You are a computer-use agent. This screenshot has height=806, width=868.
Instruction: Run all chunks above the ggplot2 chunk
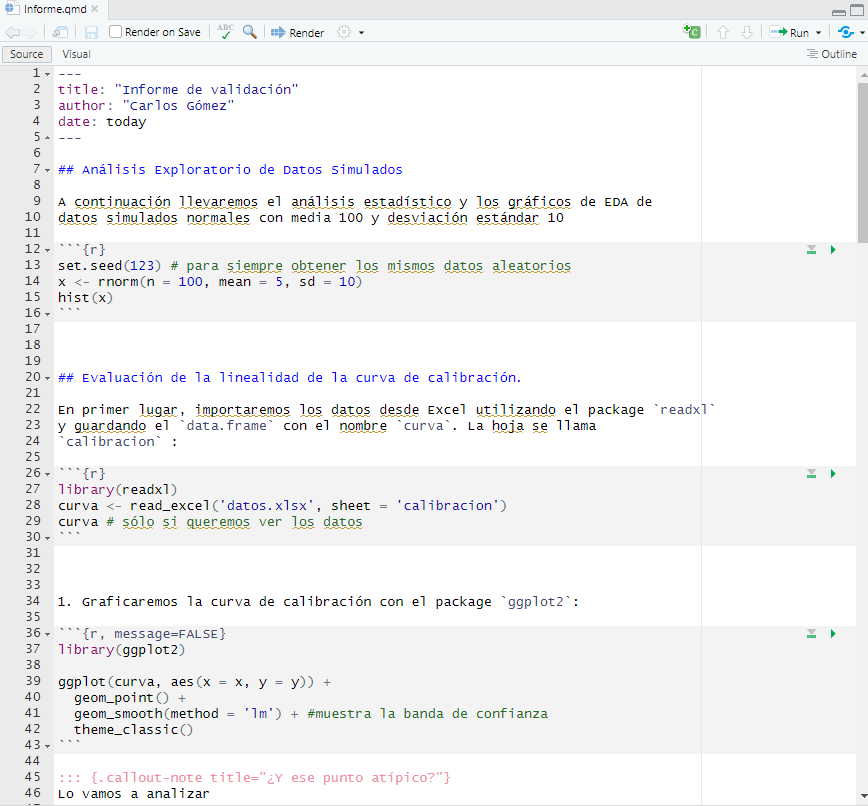tap(812, 633)
